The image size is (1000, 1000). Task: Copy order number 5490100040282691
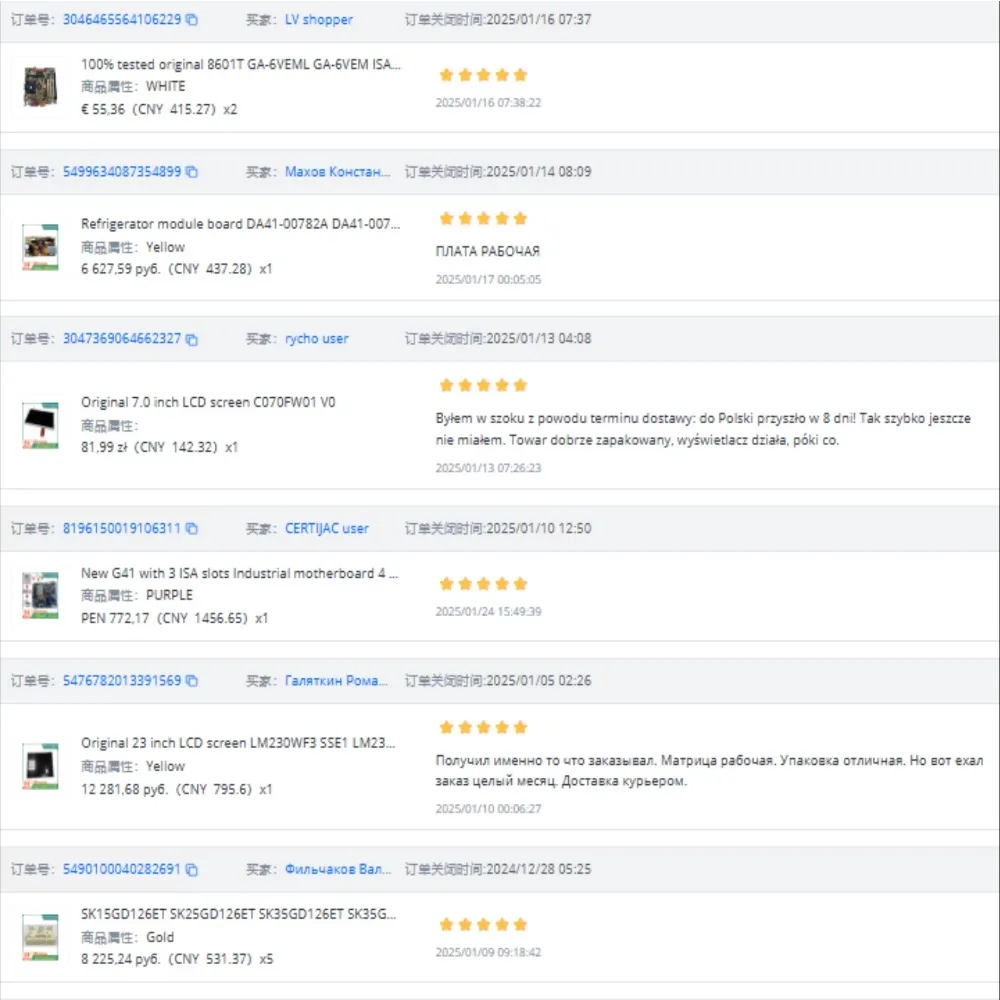(x=191, y=869)
